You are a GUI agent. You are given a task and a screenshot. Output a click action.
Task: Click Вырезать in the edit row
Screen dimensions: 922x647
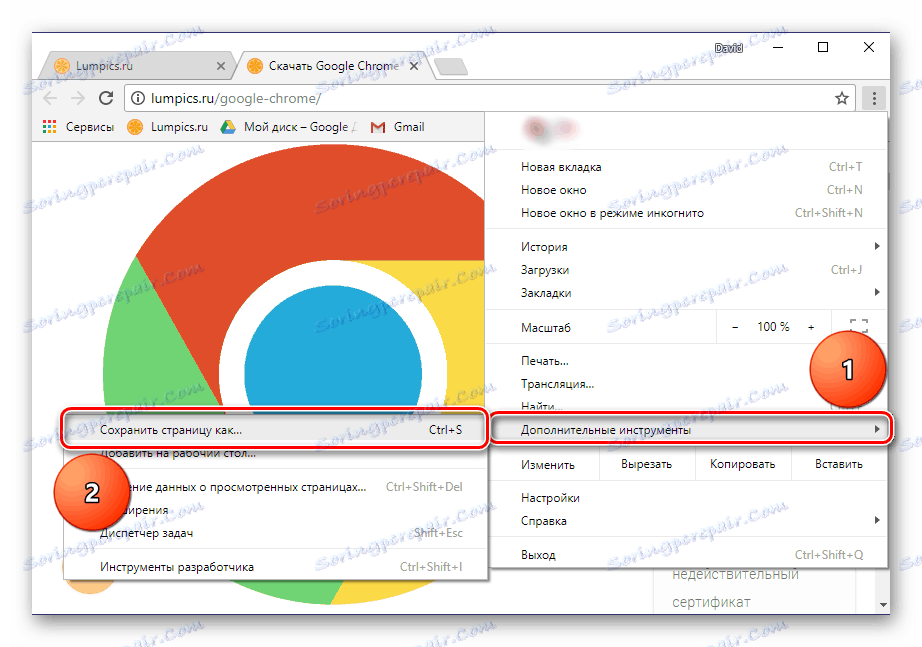click(647, 464)
